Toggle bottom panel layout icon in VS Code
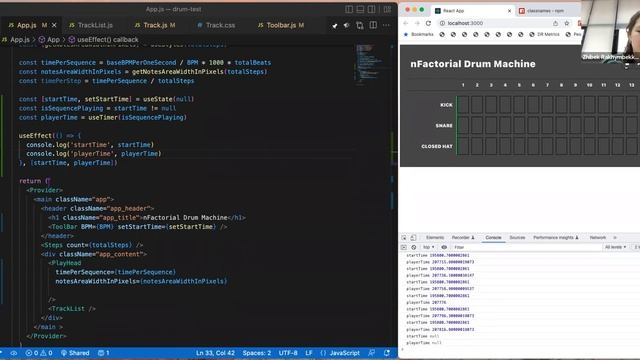 click(360, 9)
